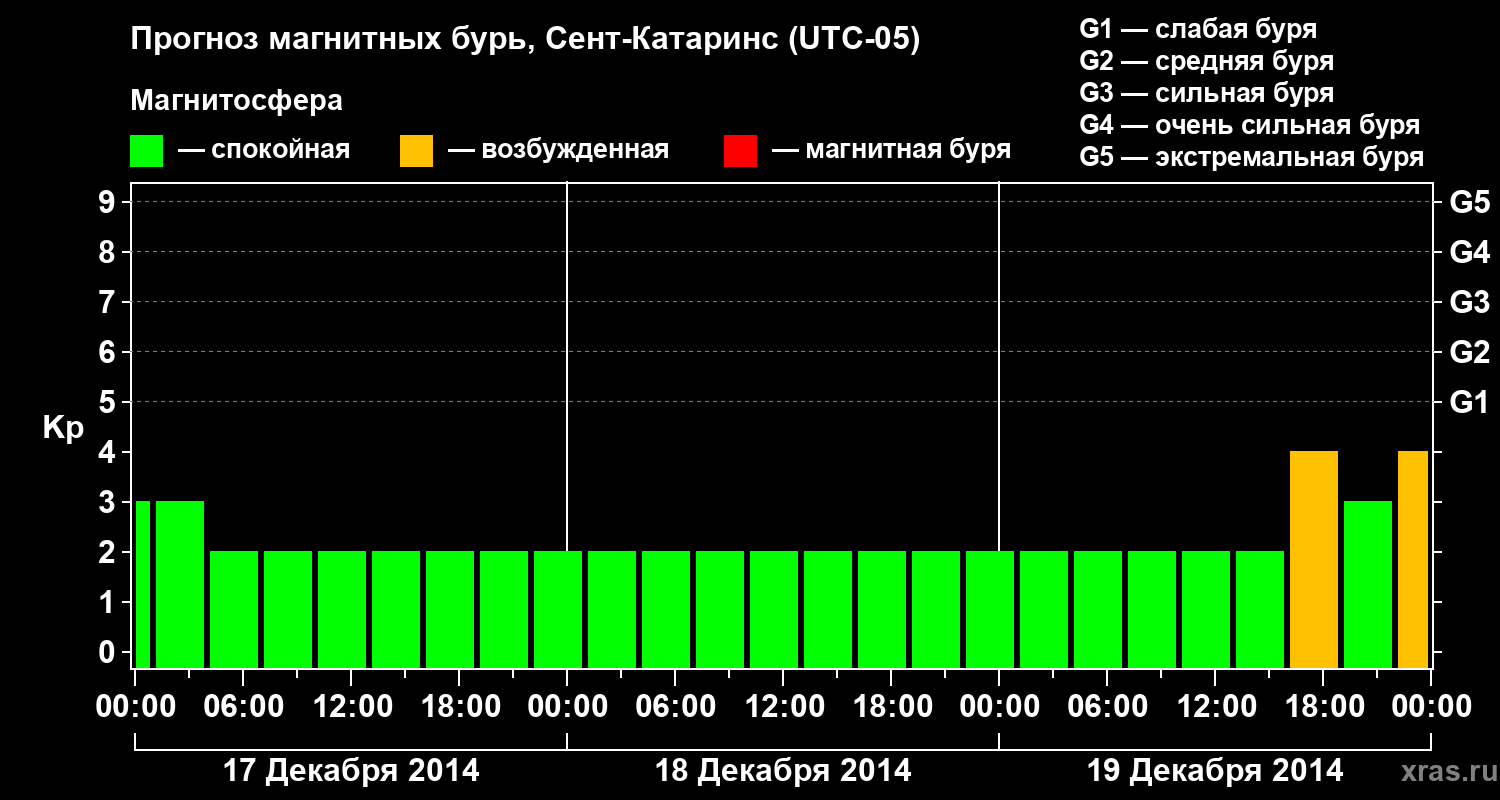The height and width of the screenshot is (800, 1500).
Task: Click the '18 Декабря 2014' date label
Action: pyautogui.click(x=783, y=771)
